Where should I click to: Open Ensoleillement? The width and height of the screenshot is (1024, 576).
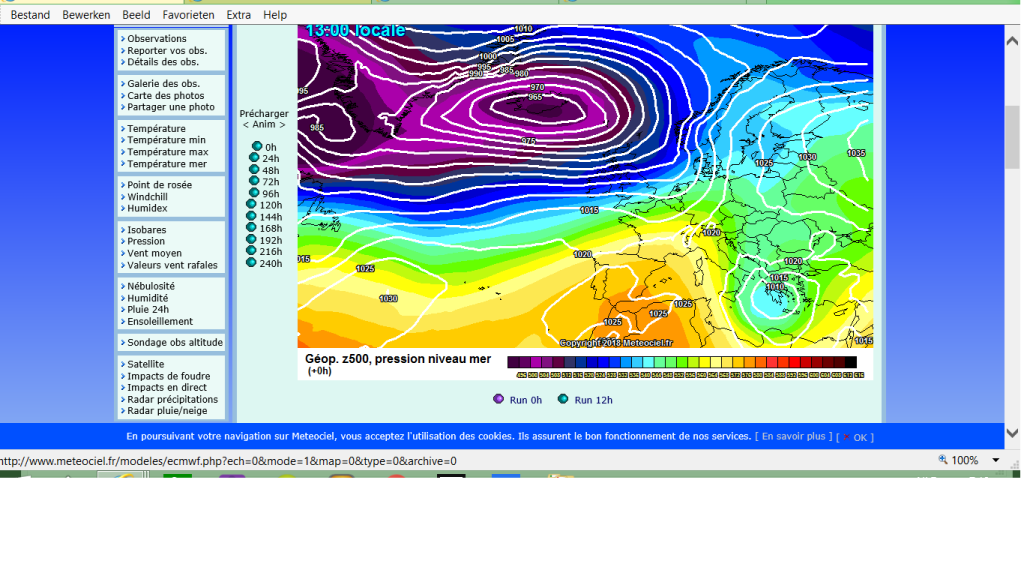click(160, 321)
